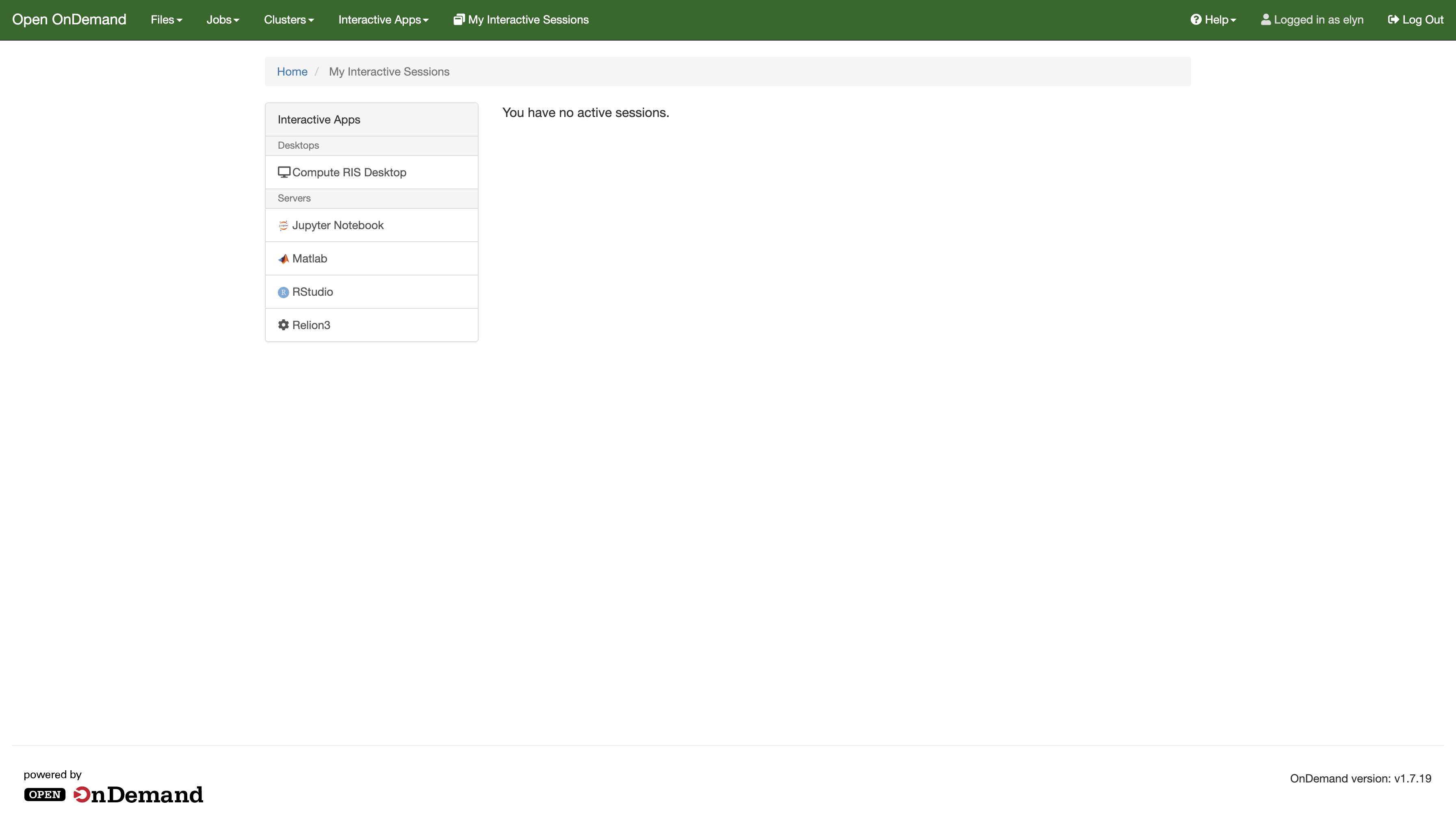Click My Interactive Sessions breadcrumb text
This screenshot has width=1456, height=819.
pyautogui.click(x=390, y=72)
